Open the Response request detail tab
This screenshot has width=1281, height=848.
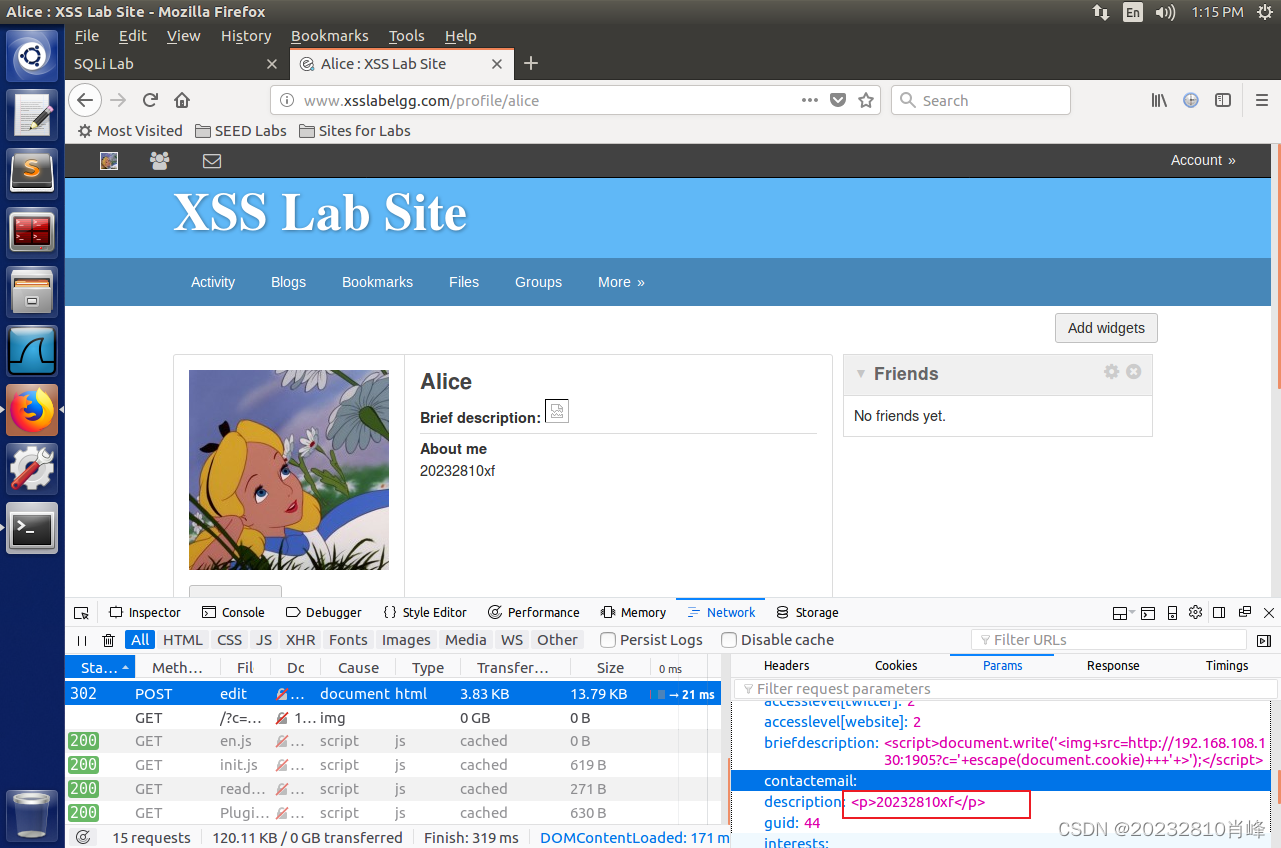click(x=1113, y=666)
